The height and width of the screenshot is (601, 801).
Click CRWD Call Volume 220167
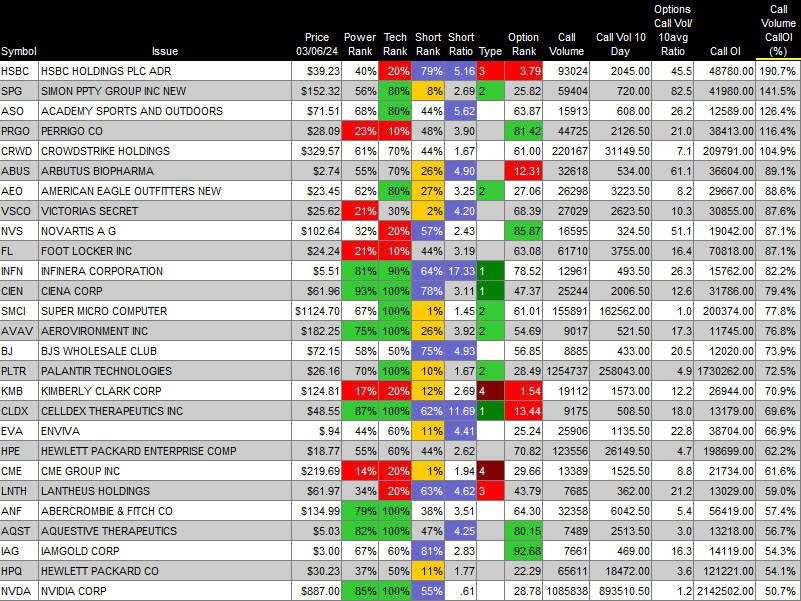tap(567, 151)
